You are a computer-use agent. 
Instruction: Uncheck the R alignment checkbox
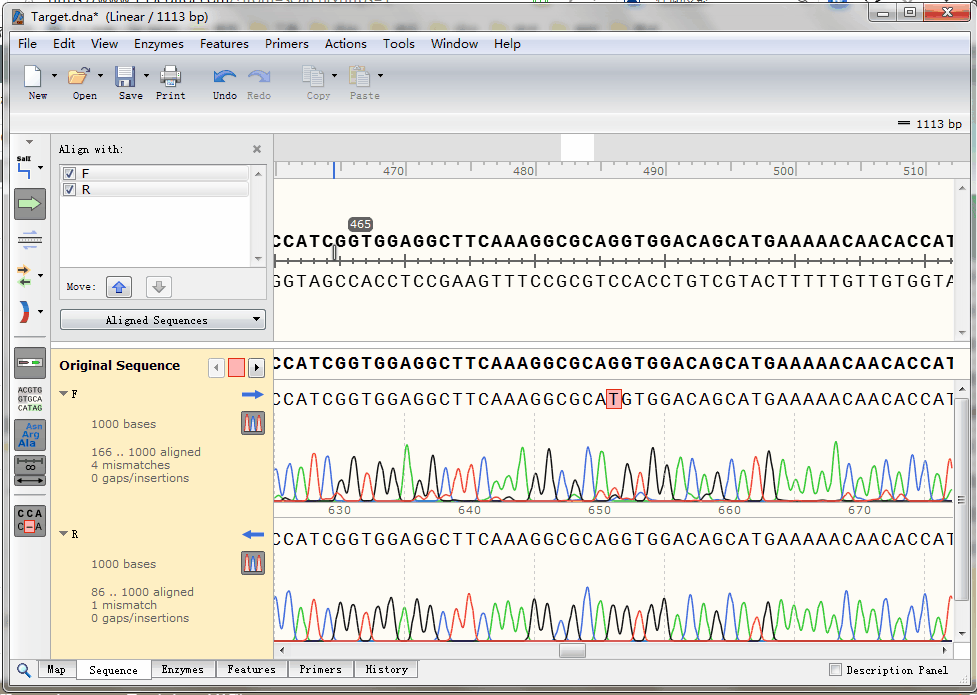click(70, 190)
